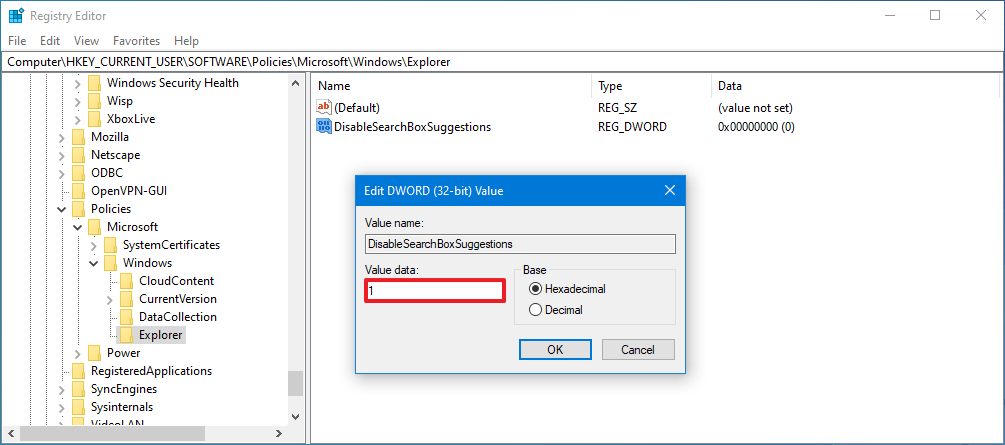Click the OpenVPN-GUI folder icon
This screenshot has width=1005, height=445.
tap(79, 191)
